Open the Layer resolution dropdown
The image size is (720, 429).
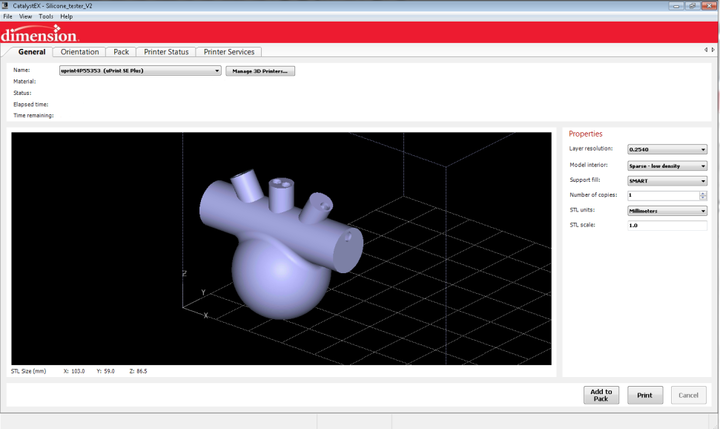tap(667, 149)
